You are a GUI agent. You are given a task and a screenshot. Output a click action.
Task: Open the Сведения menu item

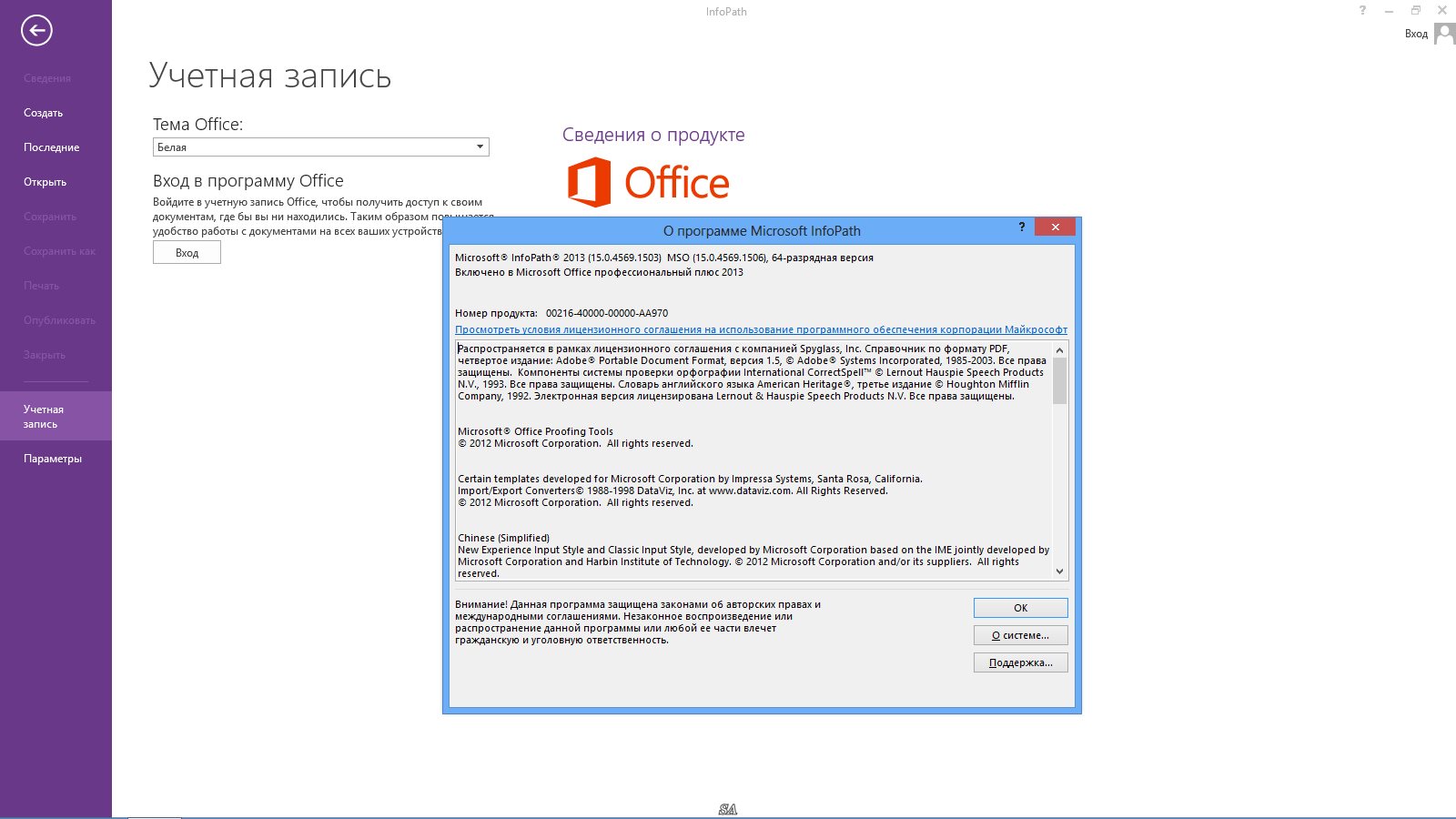pos(47,78)
